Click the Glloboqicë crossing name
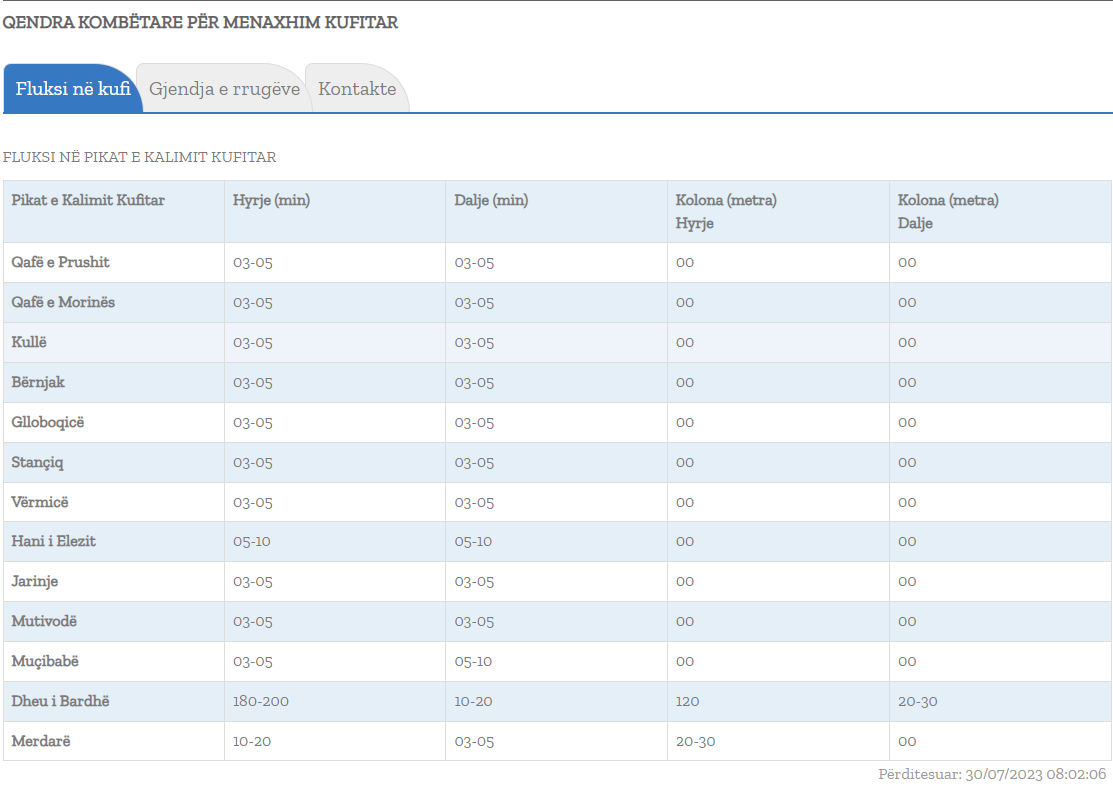The width and height of the screenshot is (1113, 787). click(48, 422)
